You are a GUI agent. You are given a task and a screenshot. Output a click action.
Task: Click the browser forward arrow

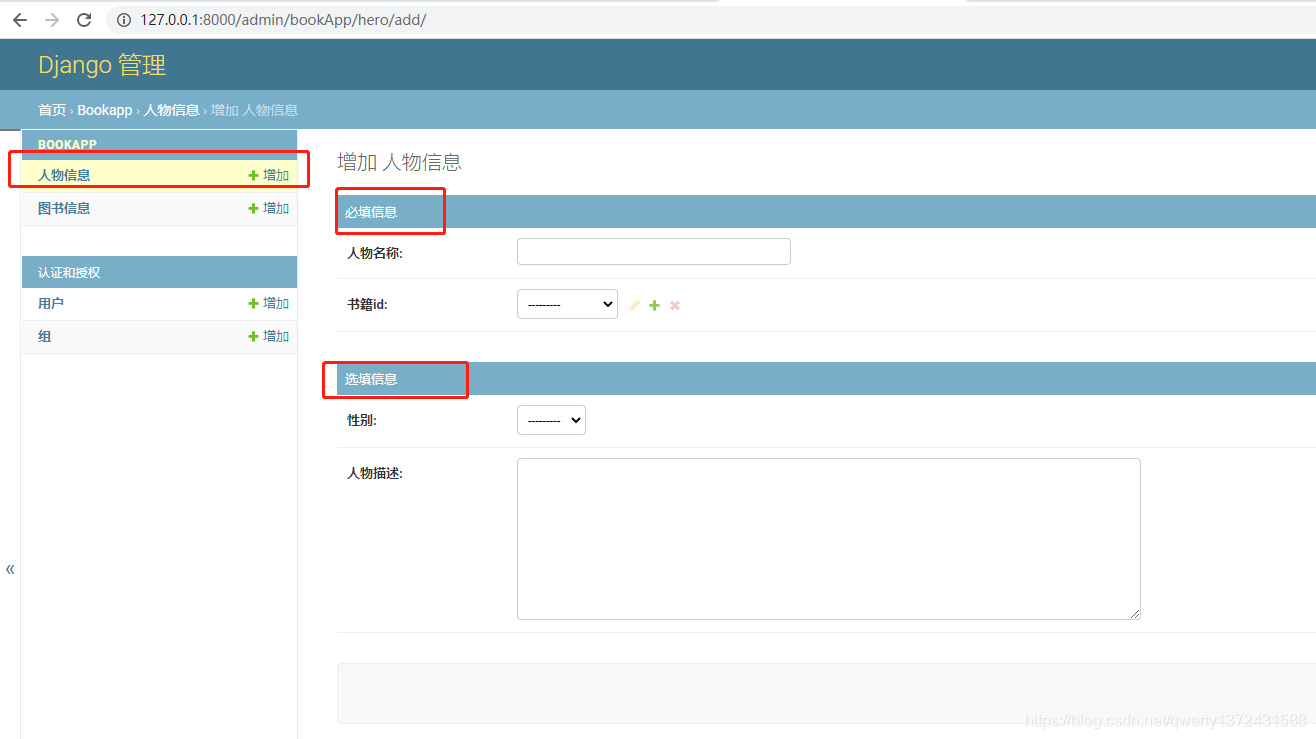click(52, 20)
